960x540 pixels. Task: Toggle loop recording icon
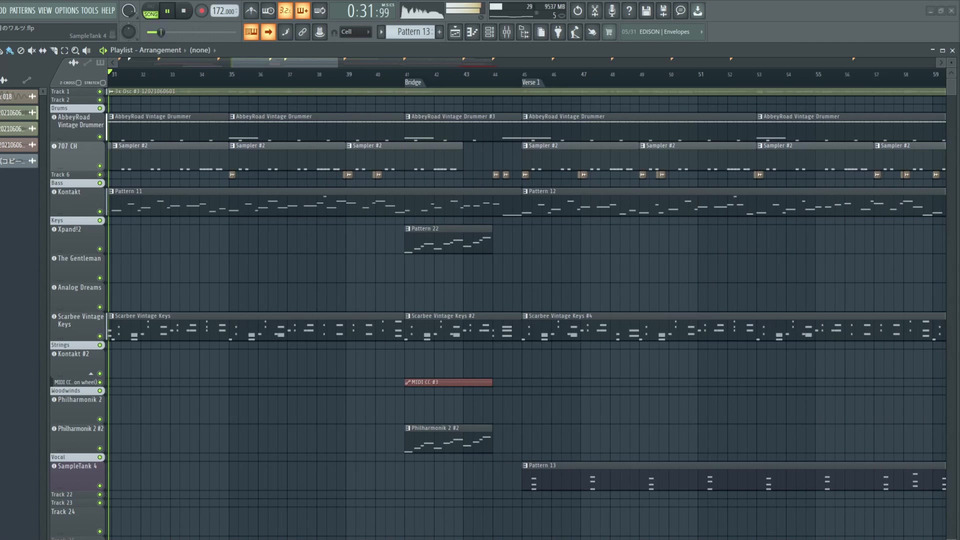(320, 11)
